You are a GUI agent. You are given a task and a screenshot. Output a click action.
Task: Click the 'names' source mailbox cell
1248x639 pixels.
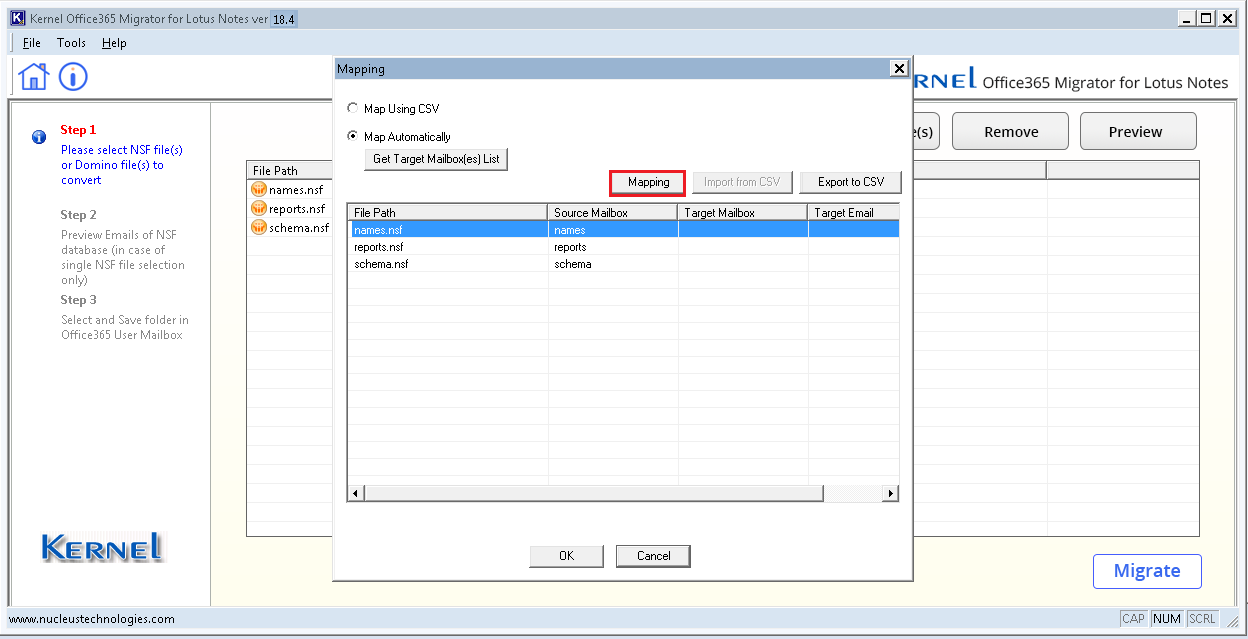pos(613,229)
